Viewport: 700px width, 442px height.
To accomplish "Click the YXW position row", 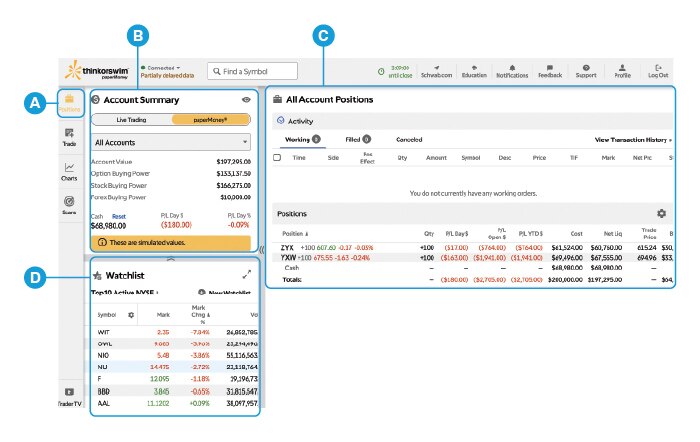I will coord(472,258).
